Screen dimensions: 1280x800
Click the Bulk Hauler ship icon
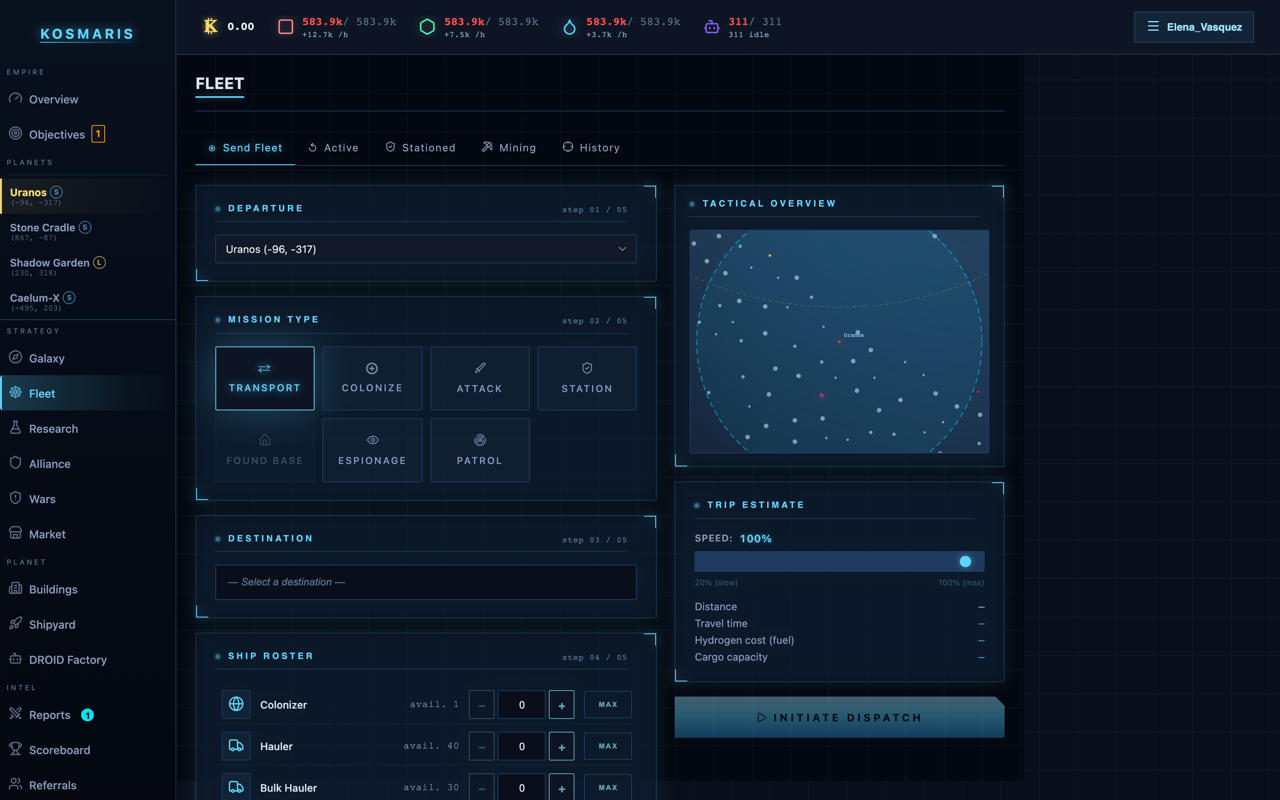click(x=236, y=787)
